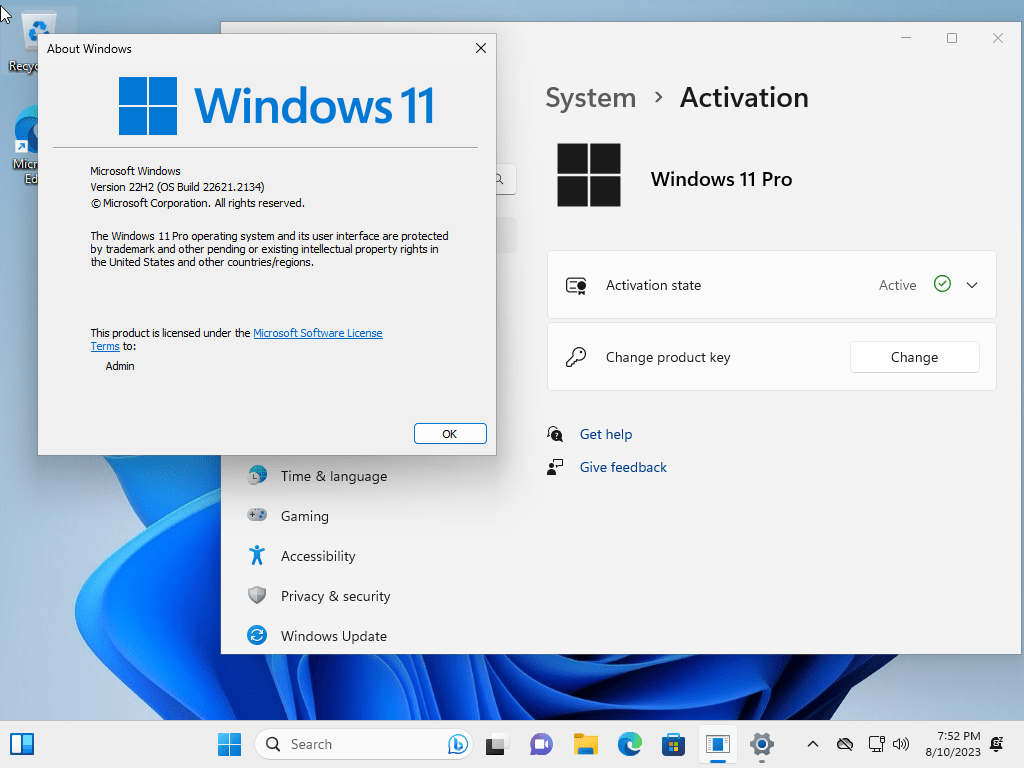Click the Gaming controller icon
Image resolution: width=1024 pixels, height=768 pixels.
coord(257,515)
